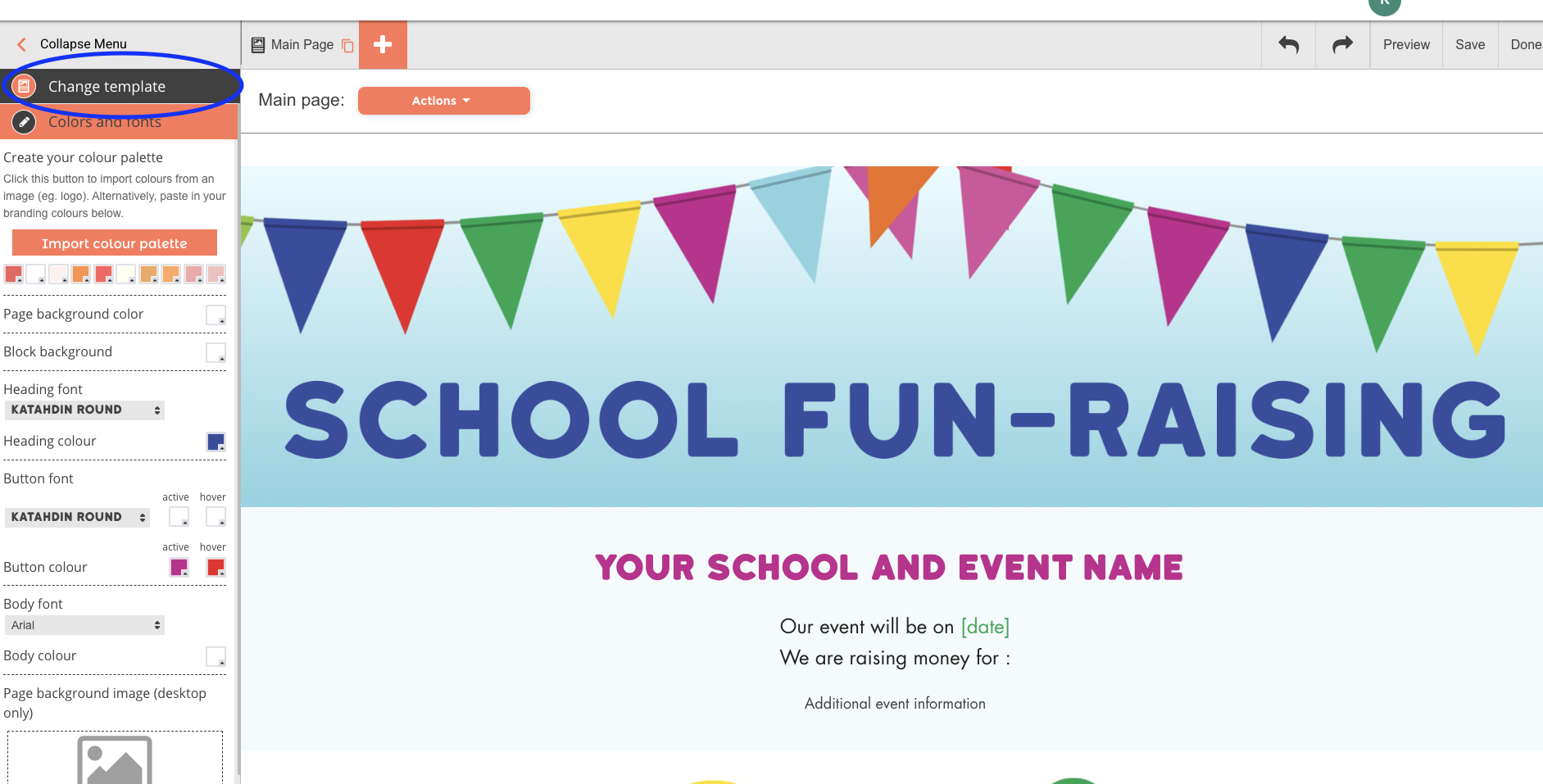Click the Main Page document icon

point(258,45)
